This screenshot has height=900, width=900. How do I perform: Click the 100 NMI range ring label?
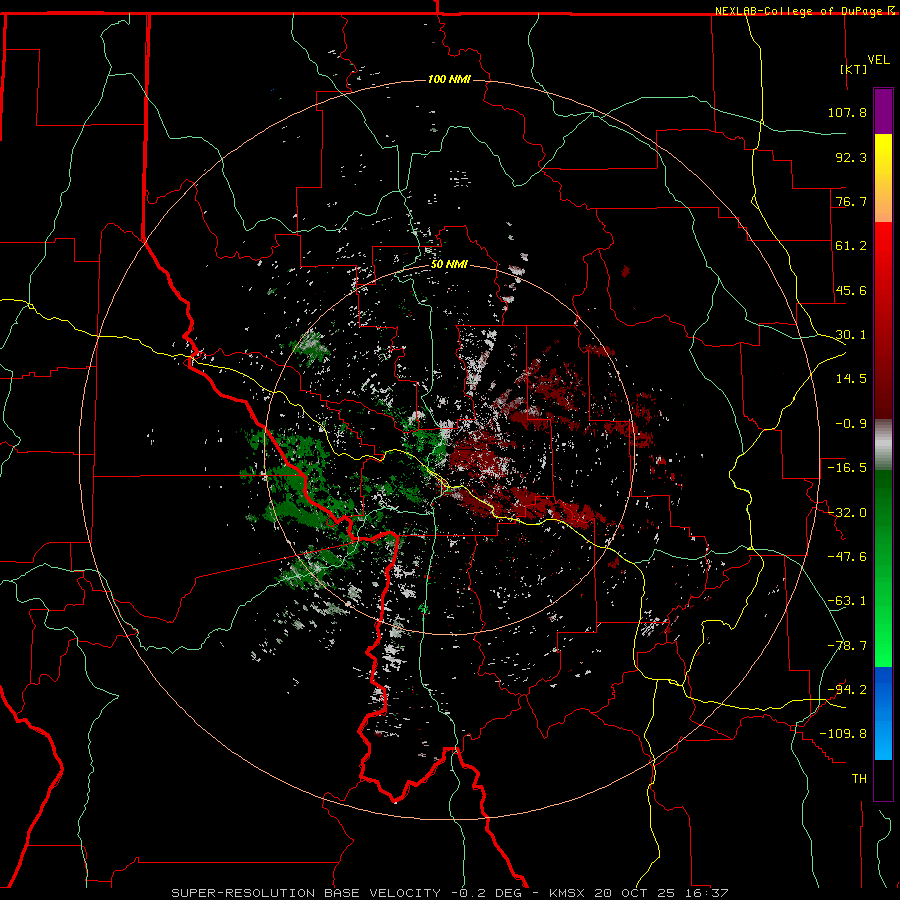pos(449,79)
